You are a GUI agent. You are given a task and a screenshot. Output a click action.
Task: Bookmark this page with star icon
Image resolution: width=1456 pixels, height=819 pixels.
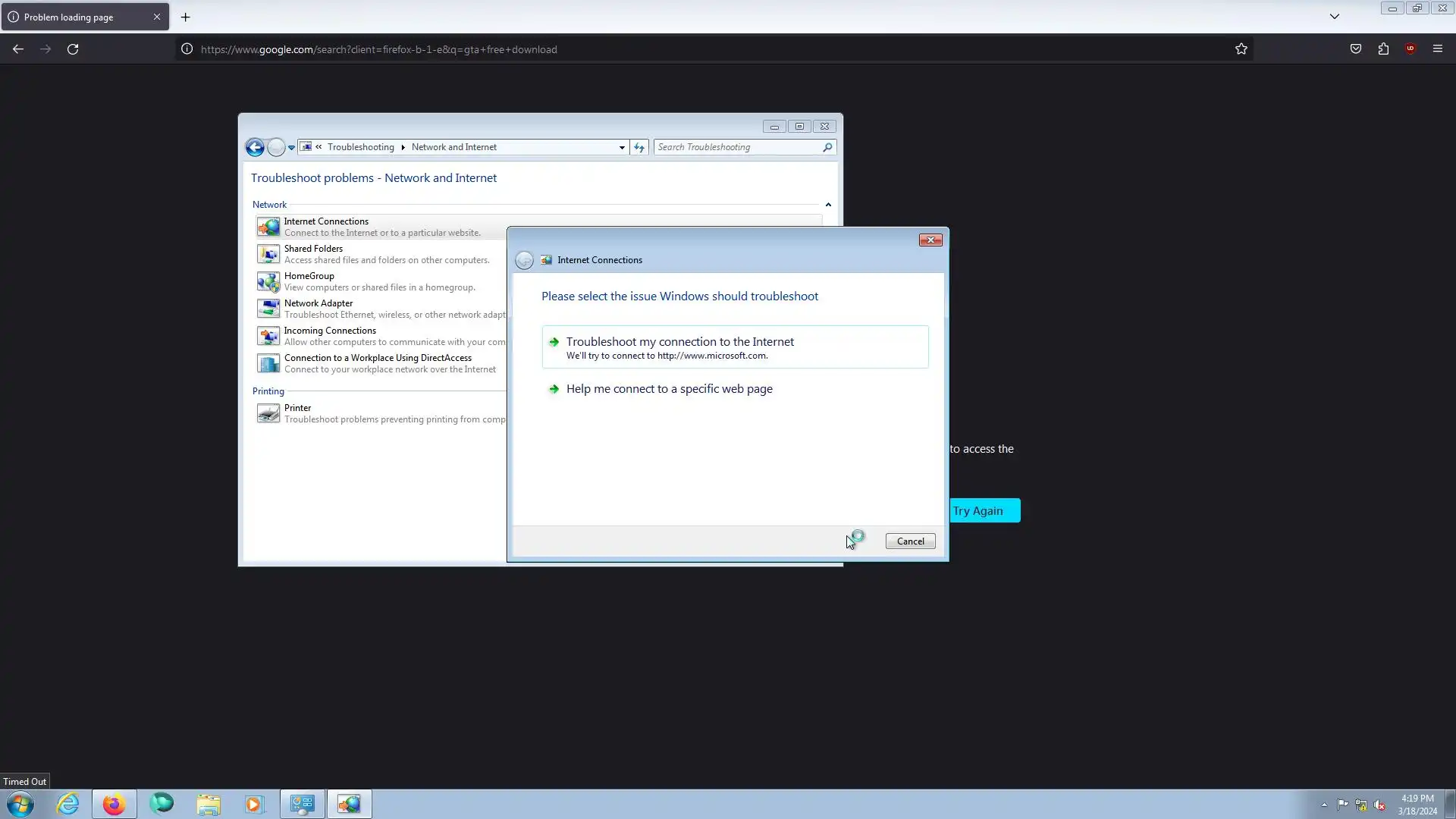click(x=1241, y=49)
